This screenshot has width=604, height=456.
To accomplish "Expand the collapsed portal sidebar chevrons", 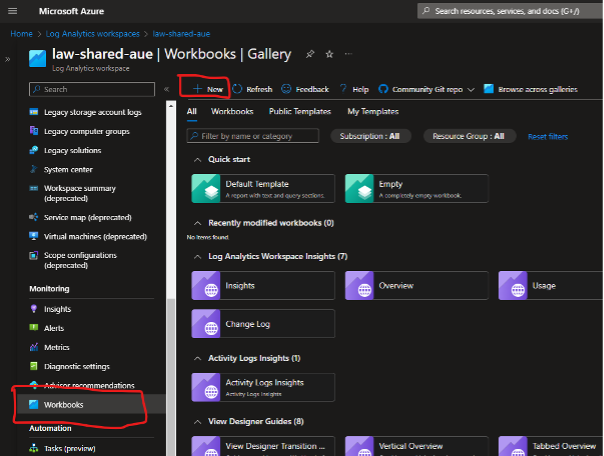I will (7, 59).
